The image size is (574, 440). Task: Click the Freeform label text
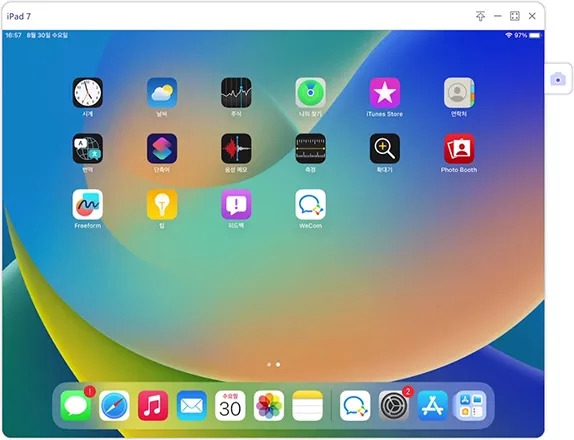tap(87, 226)
